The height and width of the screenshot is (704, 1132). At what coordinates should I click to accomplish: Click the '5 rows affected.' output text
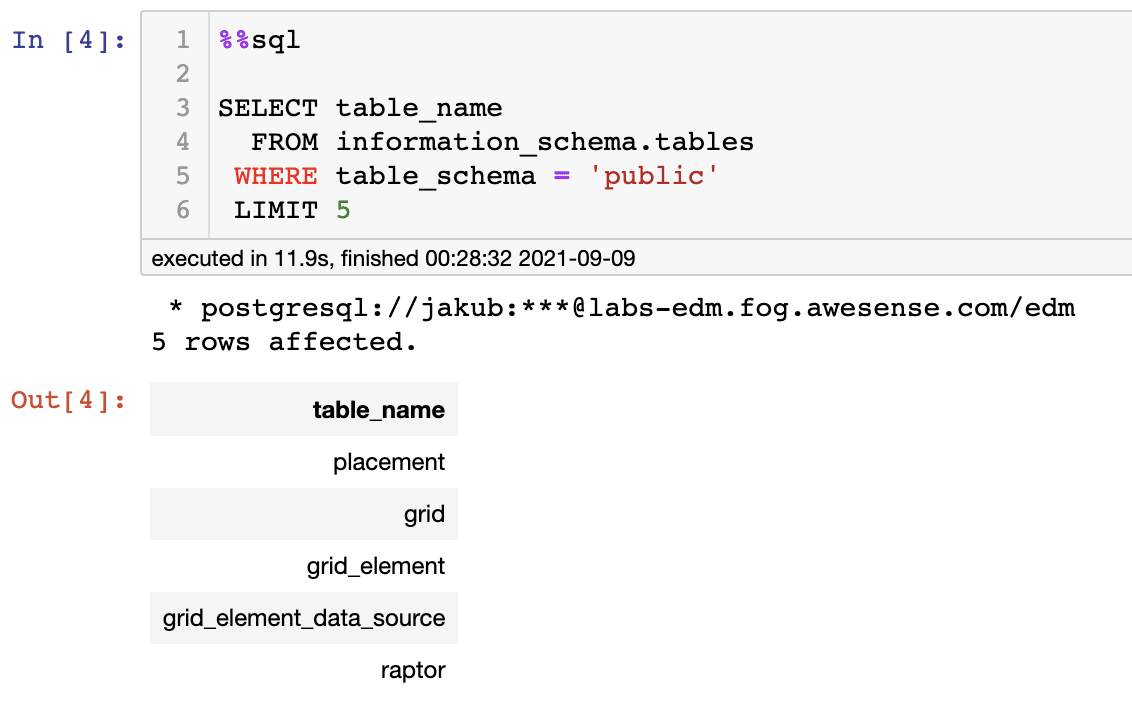coord(284,342)
